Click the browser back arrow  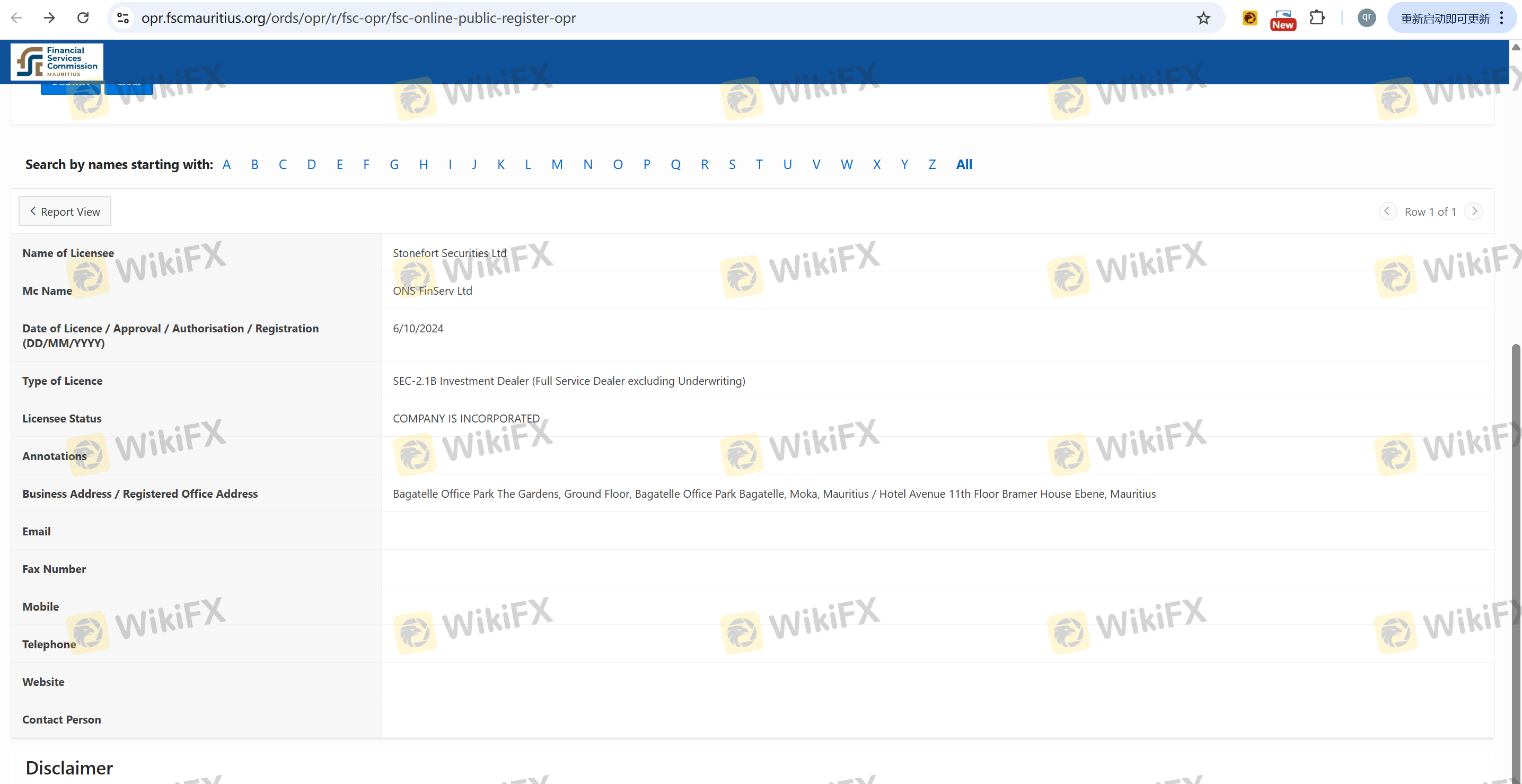16,17
